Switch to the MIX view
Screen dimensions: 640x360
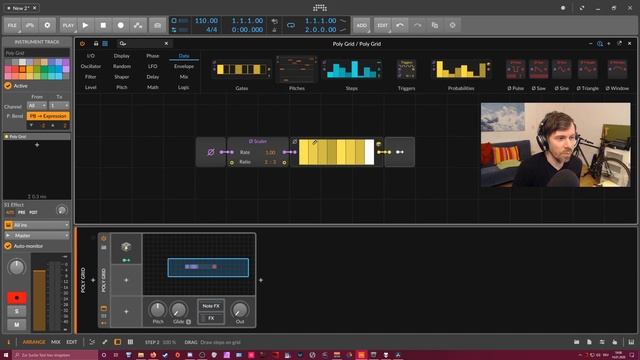click(56, 342)
